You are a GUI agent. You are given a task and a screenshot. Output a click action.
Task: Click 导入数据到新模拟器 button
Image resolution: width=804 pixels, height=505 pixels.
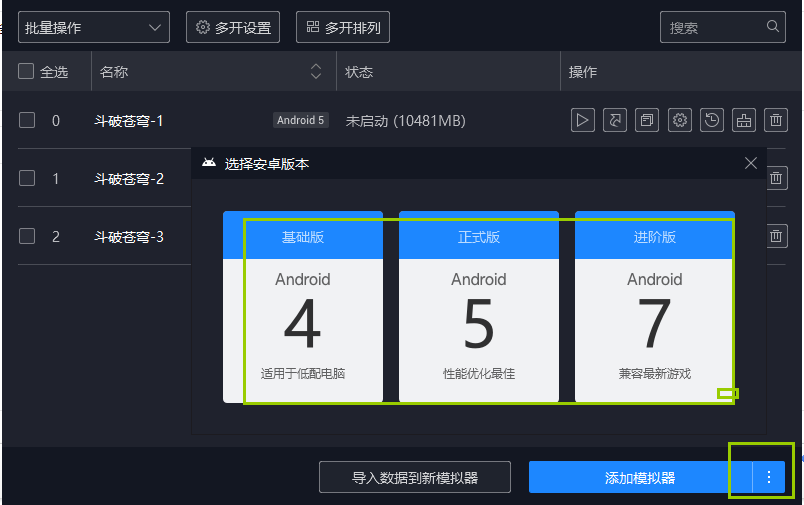415,477
